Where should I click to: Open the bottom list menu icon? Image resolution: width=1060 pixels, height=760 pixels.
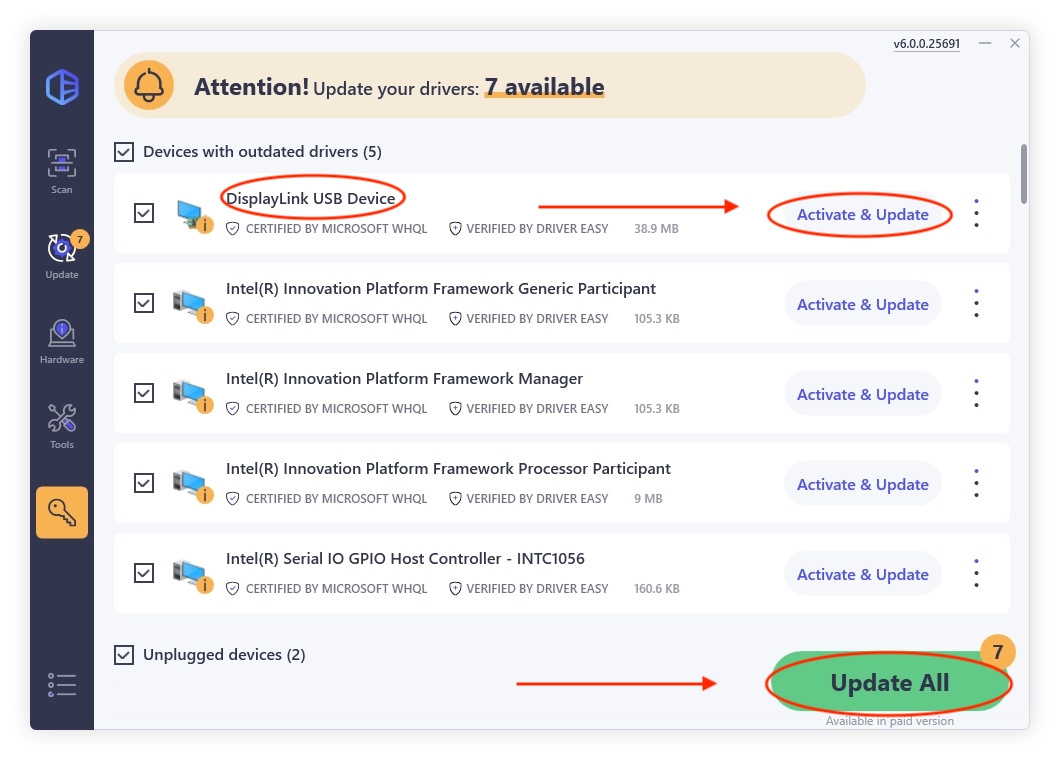62,684
